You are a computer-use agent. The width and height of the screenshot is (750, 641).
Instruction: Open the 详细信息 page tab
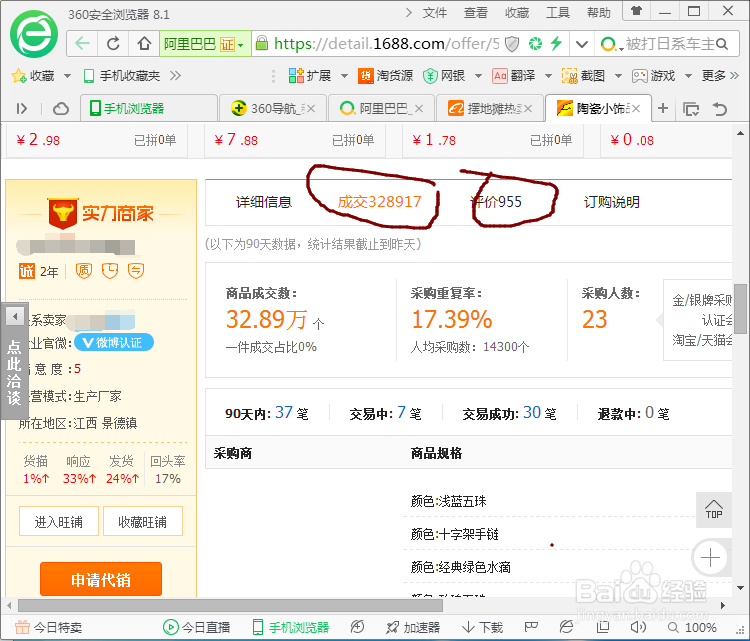[264, 202]
